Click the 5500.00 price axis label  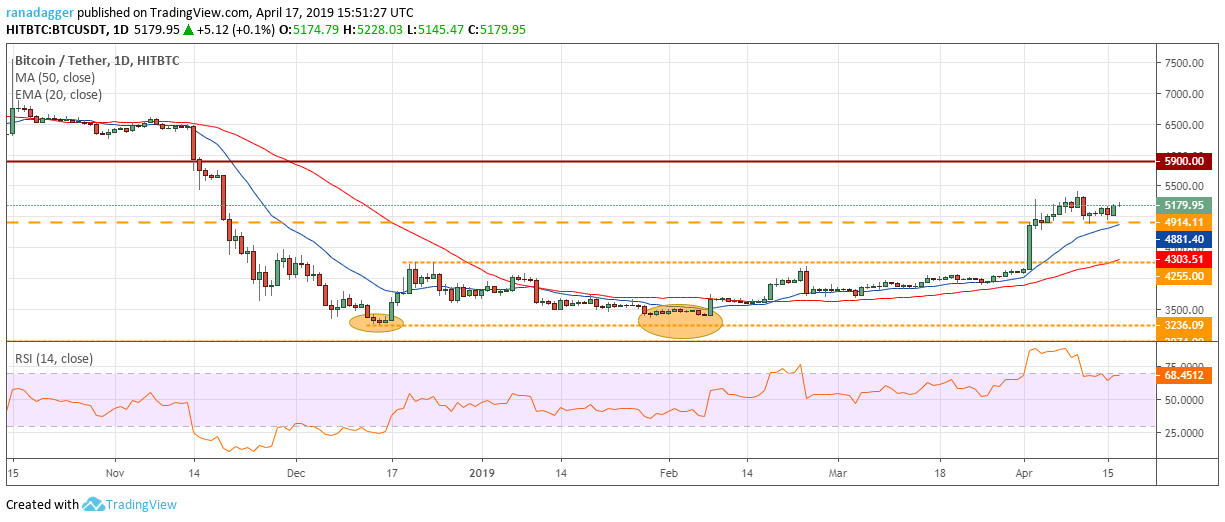(1183, 186)
